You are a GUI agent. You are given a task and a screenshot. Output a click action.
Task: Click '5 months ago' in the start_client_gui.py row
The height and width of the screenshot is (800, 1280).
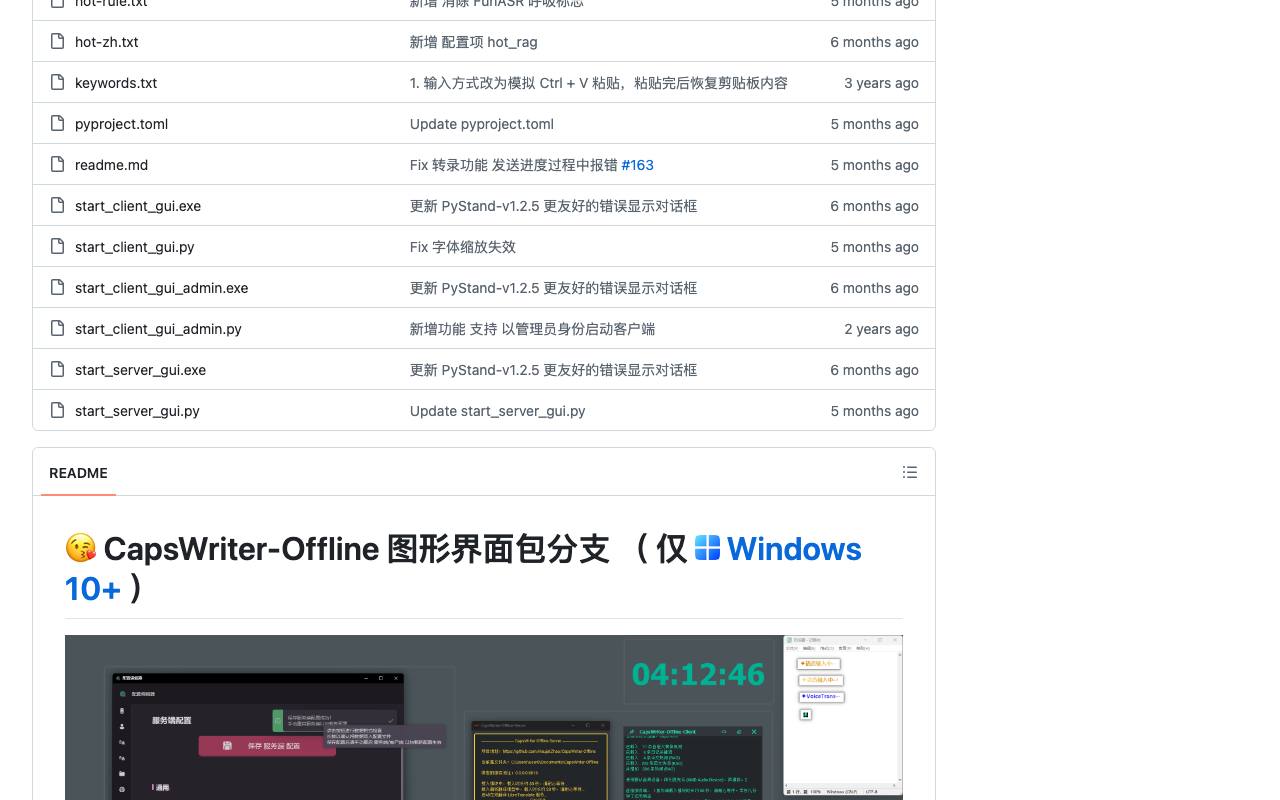pos(874,247)
